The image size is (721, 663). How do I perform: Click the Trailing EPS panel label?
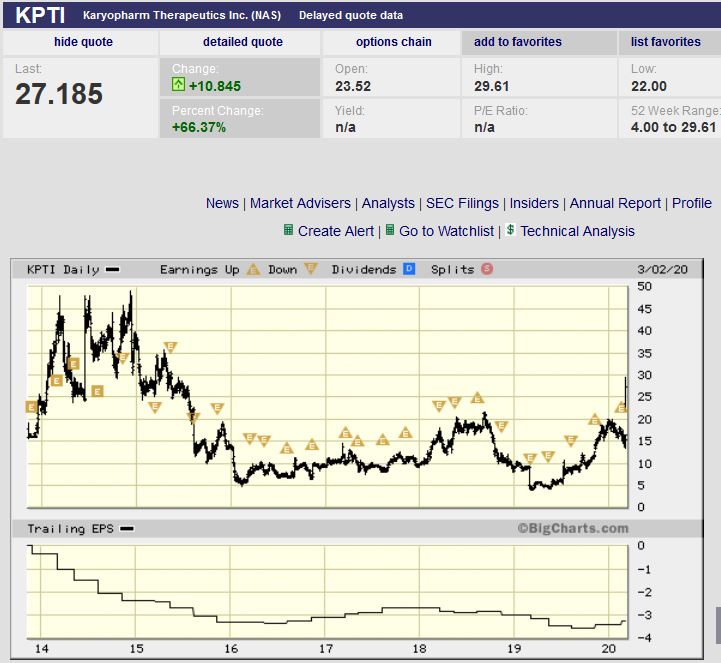click(70, 529)
